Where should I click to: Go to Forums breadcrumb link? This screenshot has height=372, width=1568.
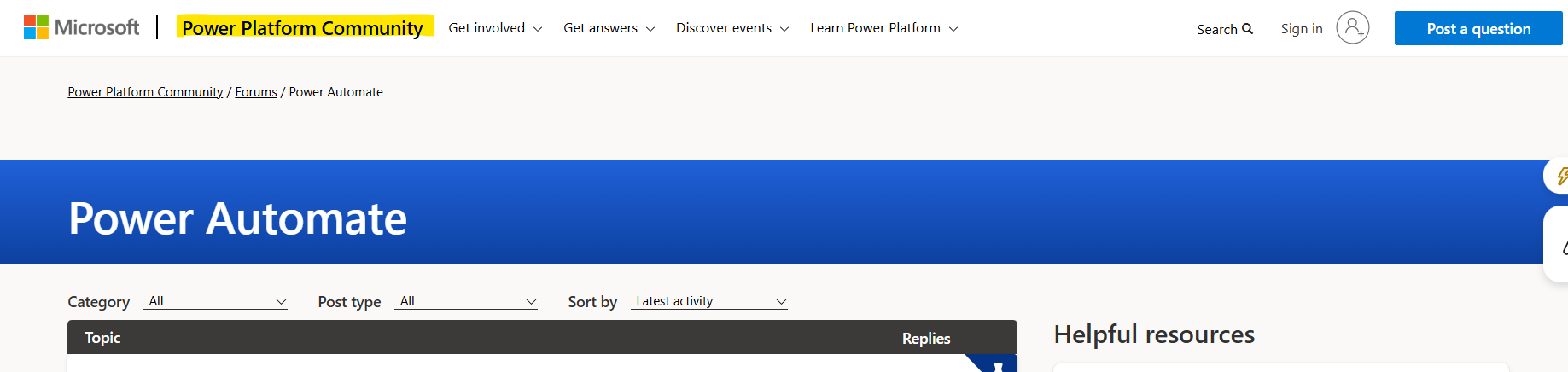point(256,92)
